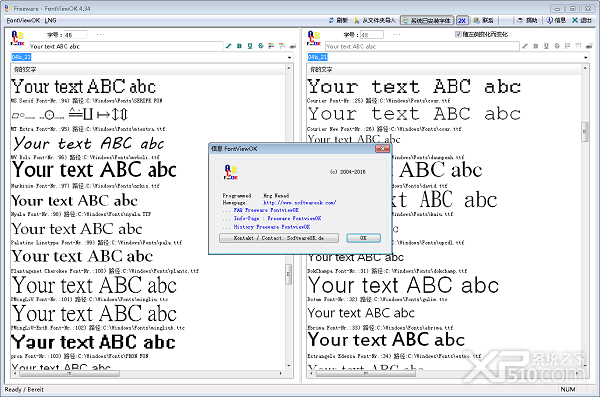Click the NUM indicator in status bar
The width and height of the screenshot is (600, 397).
coord(568,389)
